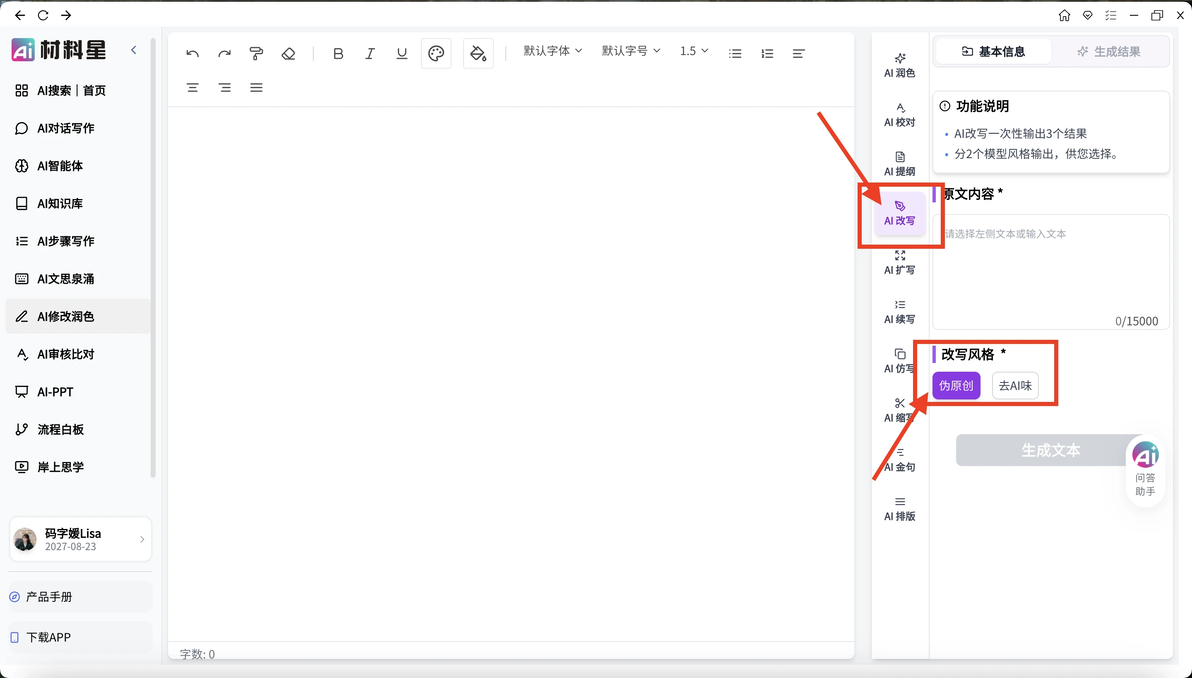Select the AI 排版 tool
The image size is (1192, 678).
coord(899,508)
